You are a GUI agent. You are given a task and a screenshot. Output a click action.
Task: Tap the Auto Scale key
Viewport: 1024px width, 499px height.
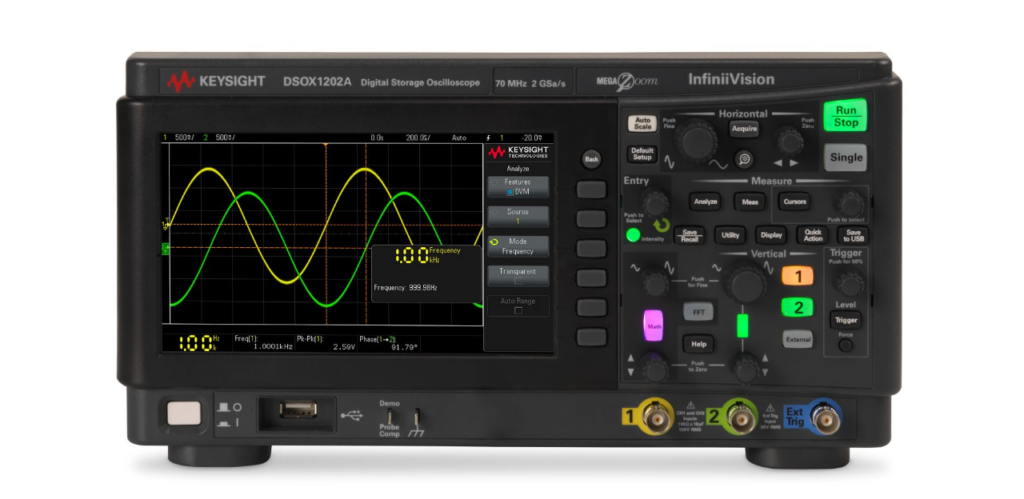[642, 123]
